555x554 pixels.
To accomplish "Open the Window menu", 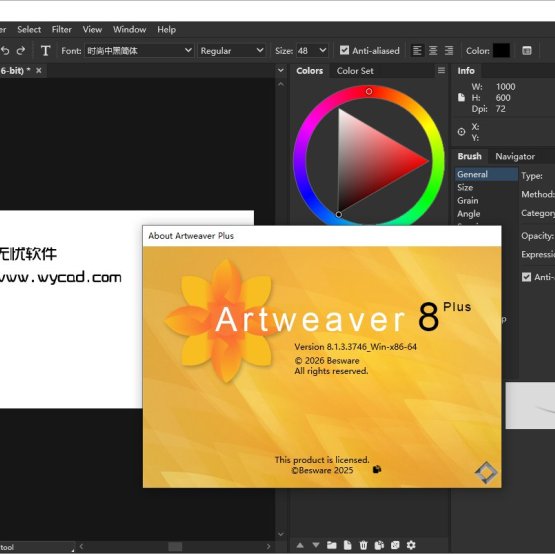I will point(130,30).
